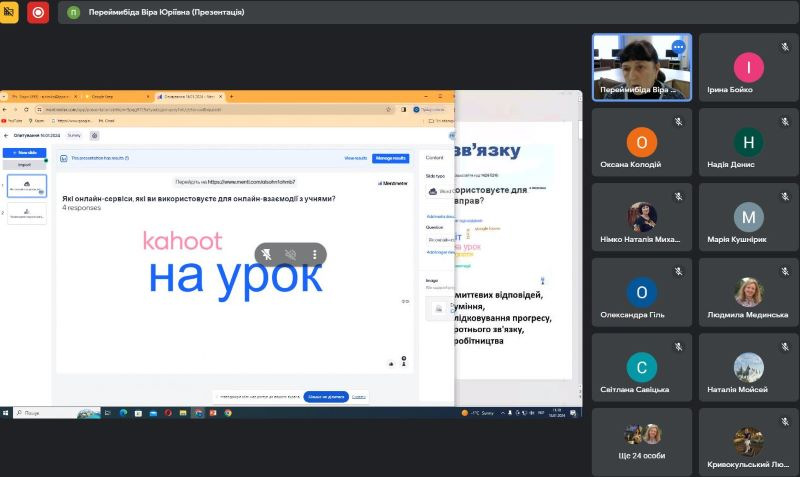Screen dimensions: 800x477
Task: Select slide 2 thumbnail in Mentimeter
Action: 27,213
